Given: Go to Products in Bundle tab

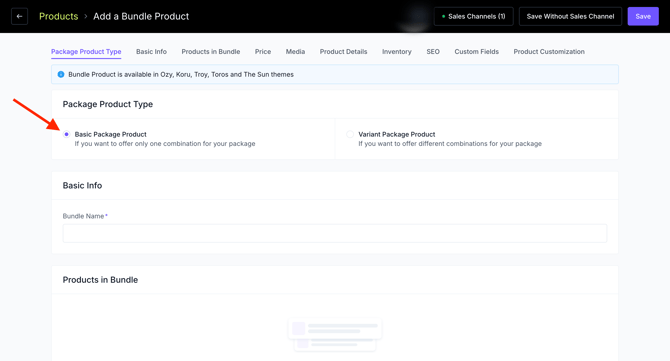Looking at the screenshot, I should click(x=211, y=52).
